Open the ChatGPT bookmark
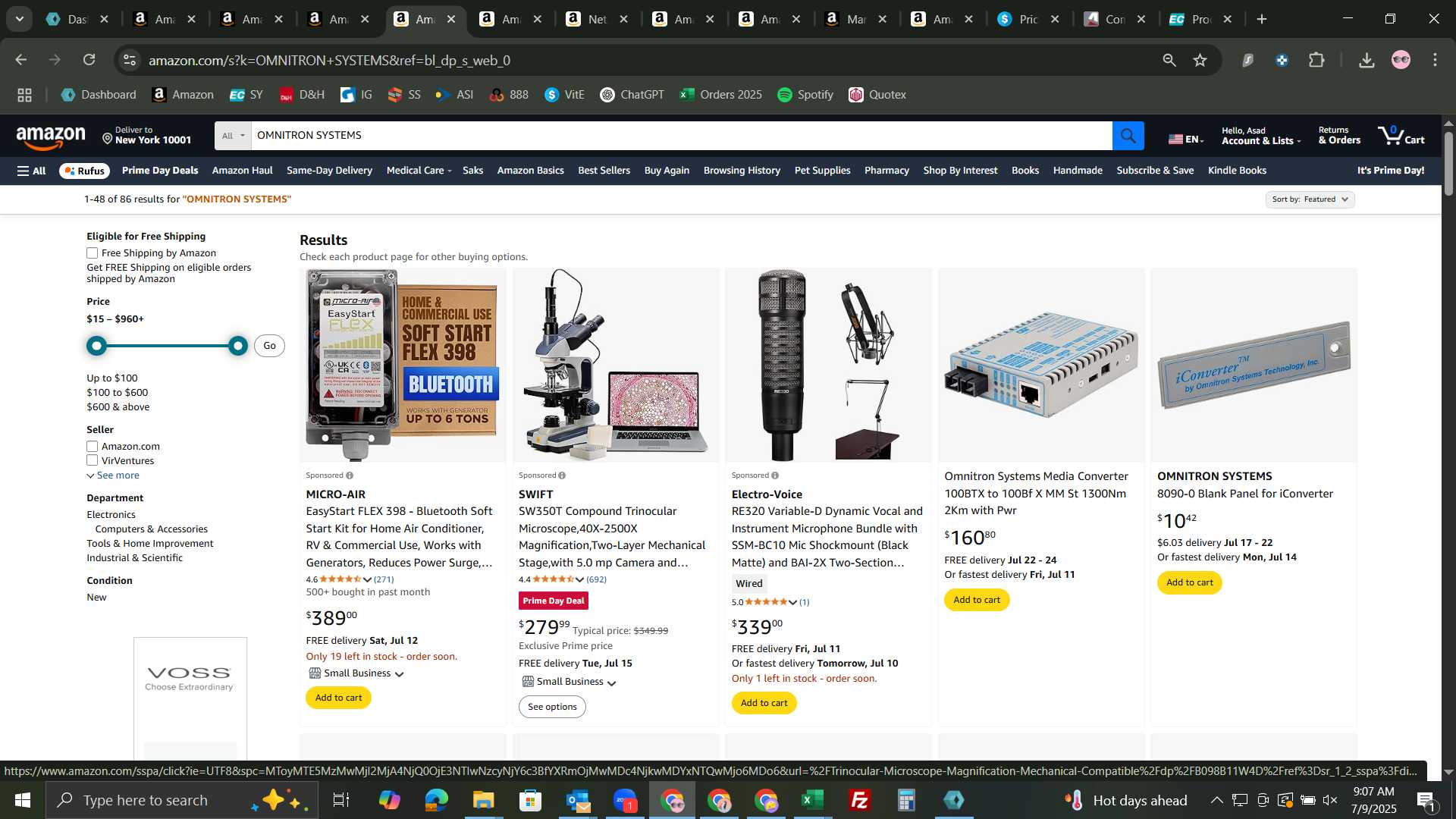Screen dimensions: 1456x819 [x=632, y=95]
